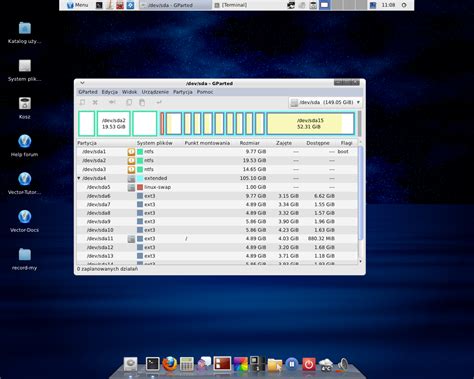Image resolution: width=474 pixels, height=379 pixels.
Task: Open device selector /dev/sda dropdown
Action: 325,102
